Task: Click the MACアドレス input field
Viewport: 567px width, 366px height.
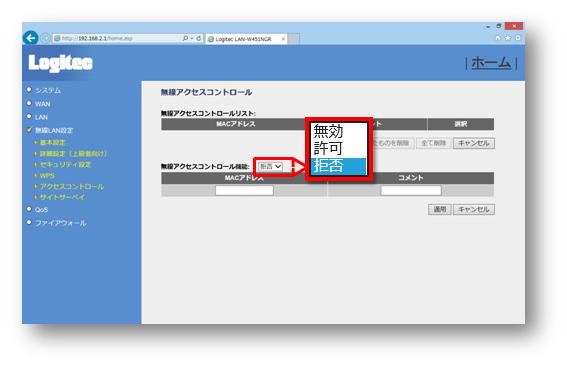Action: click(244, 191)
